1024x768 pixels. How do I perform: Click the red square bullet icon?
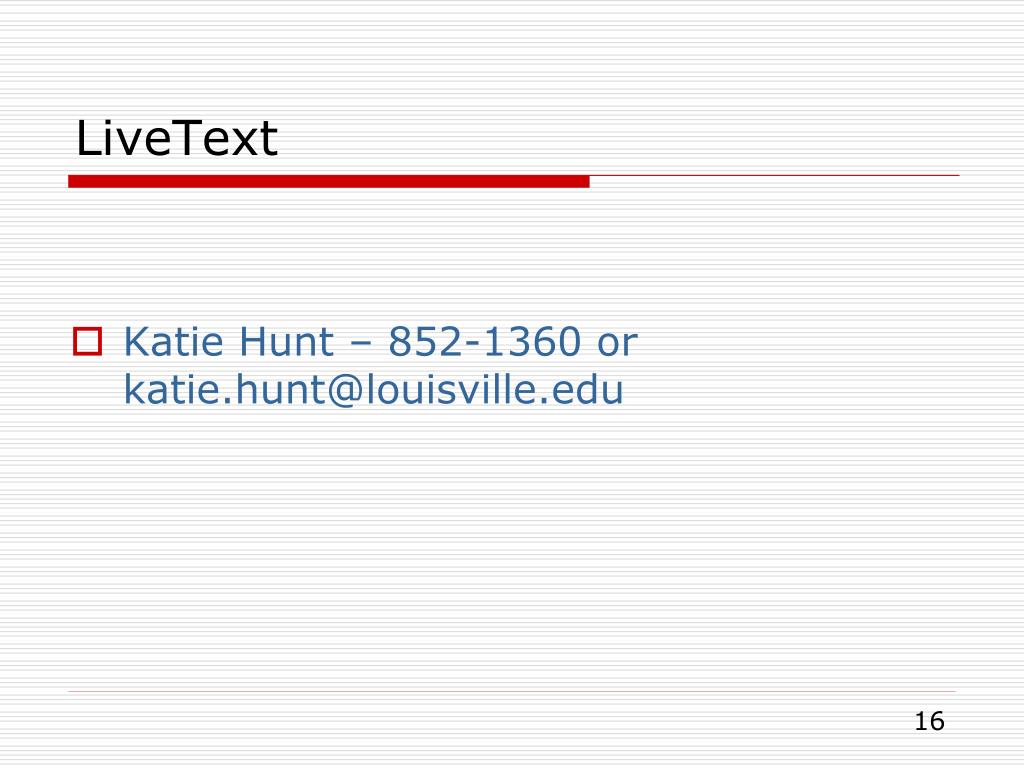click(88, 342)
